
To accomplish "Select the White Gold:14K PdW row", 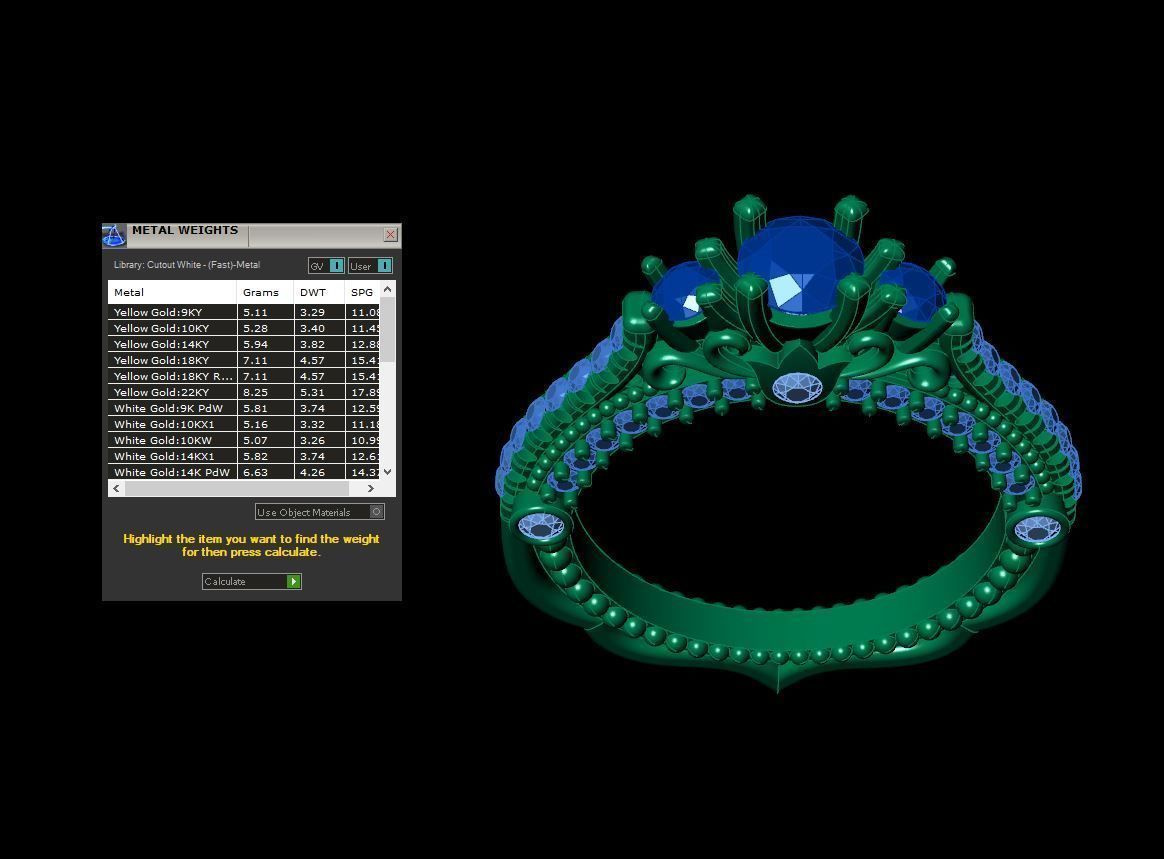I will point(244,471).
